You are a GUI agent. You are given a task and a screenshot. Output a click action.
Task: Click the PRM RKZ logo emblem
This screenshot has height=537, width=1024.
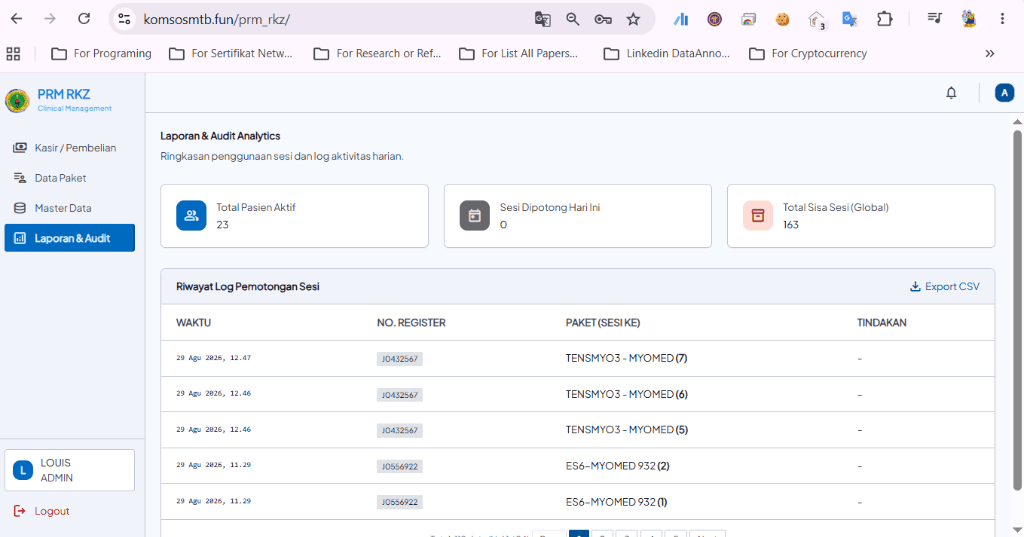pos(17,101)
